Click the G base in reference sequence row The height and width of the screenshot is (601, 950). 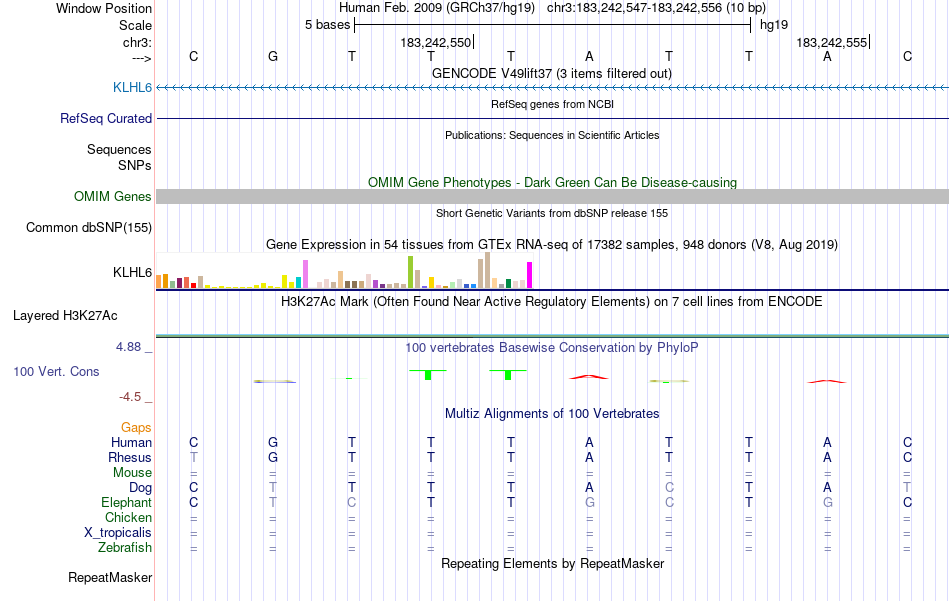(x=273, y=56)
